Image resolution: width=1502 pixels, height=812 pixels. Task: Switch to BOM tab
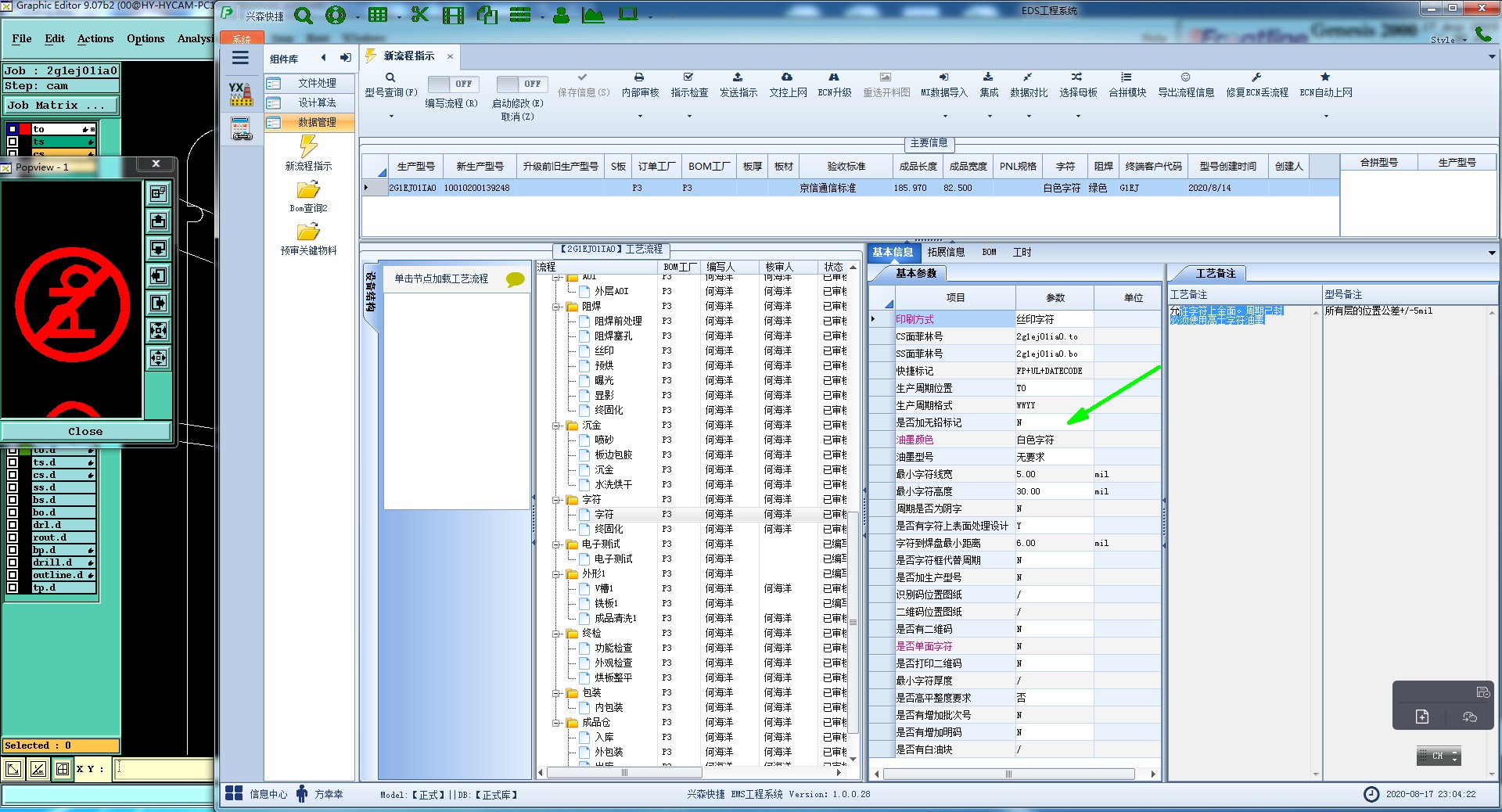[x=989, y=252]
